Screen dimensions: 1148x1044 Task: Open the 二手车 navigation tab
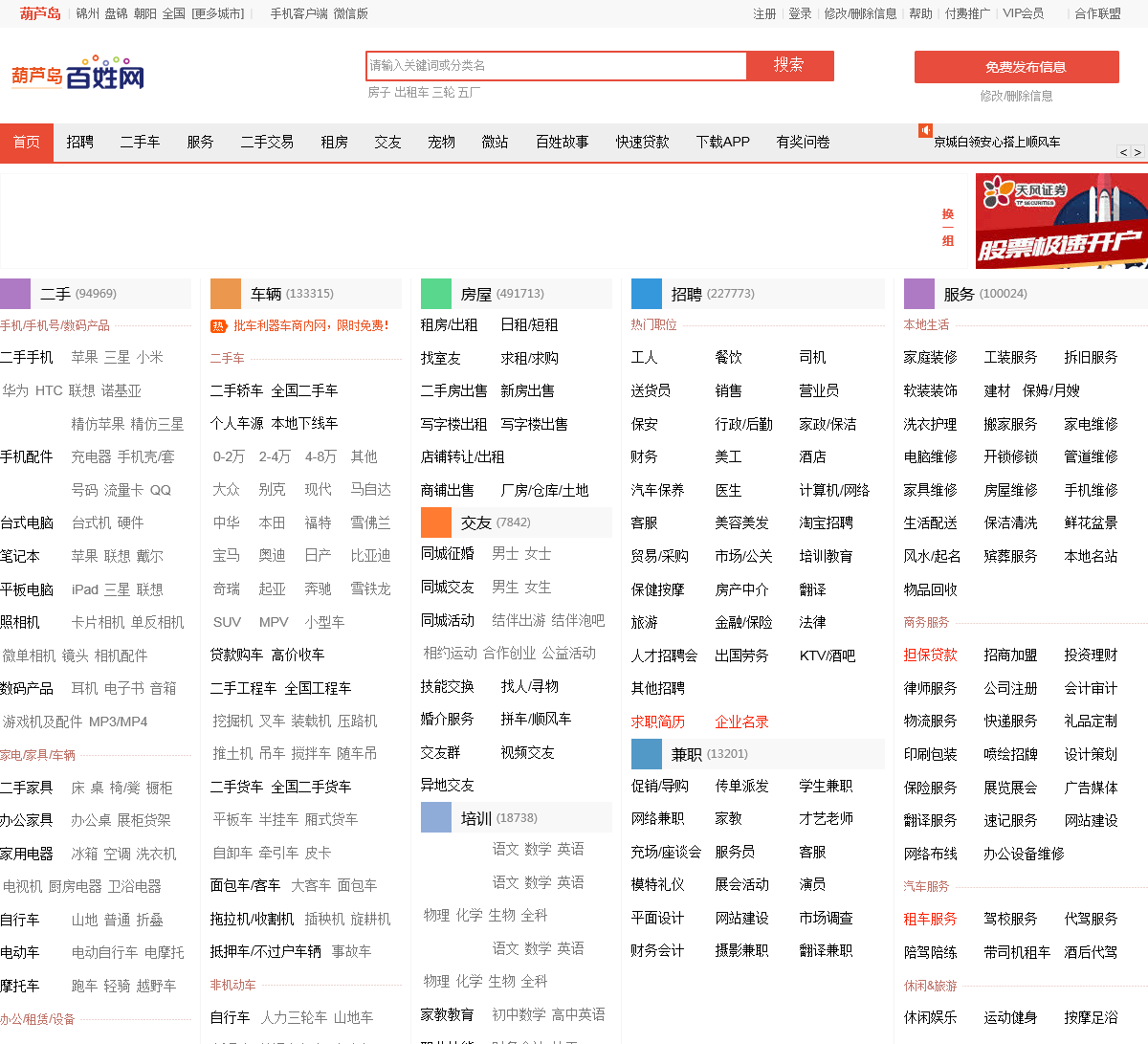pos(140,143)
